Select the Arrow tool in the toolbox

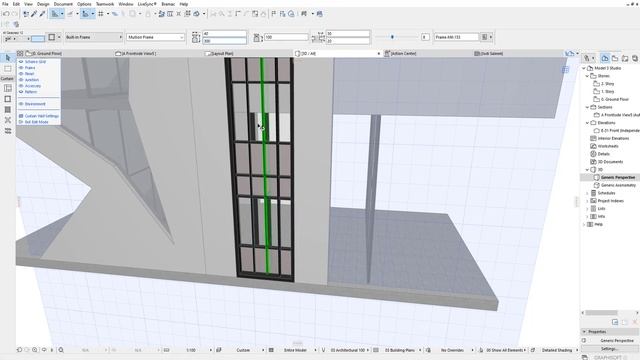click(x=8, y=58)
